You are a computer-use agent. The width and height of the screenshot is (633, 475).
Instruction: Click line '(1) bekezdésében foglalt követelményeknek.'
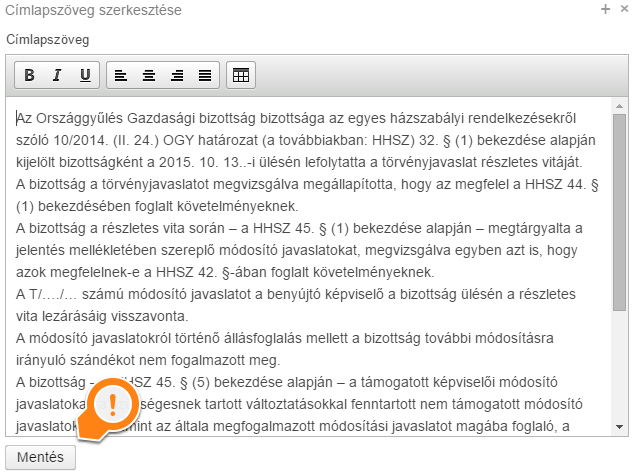pyautogui.click(x=157, y=206)
